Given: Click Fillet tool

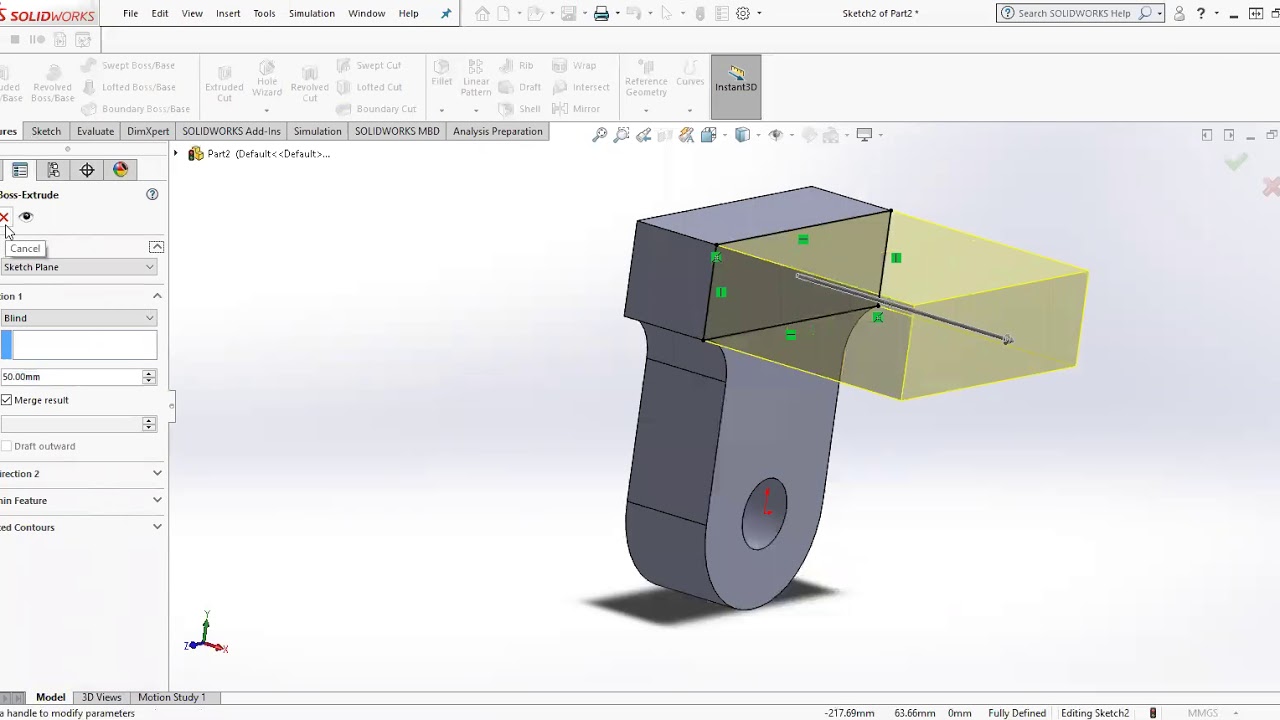Looking at the screenshot, I should tap(442, 73).
